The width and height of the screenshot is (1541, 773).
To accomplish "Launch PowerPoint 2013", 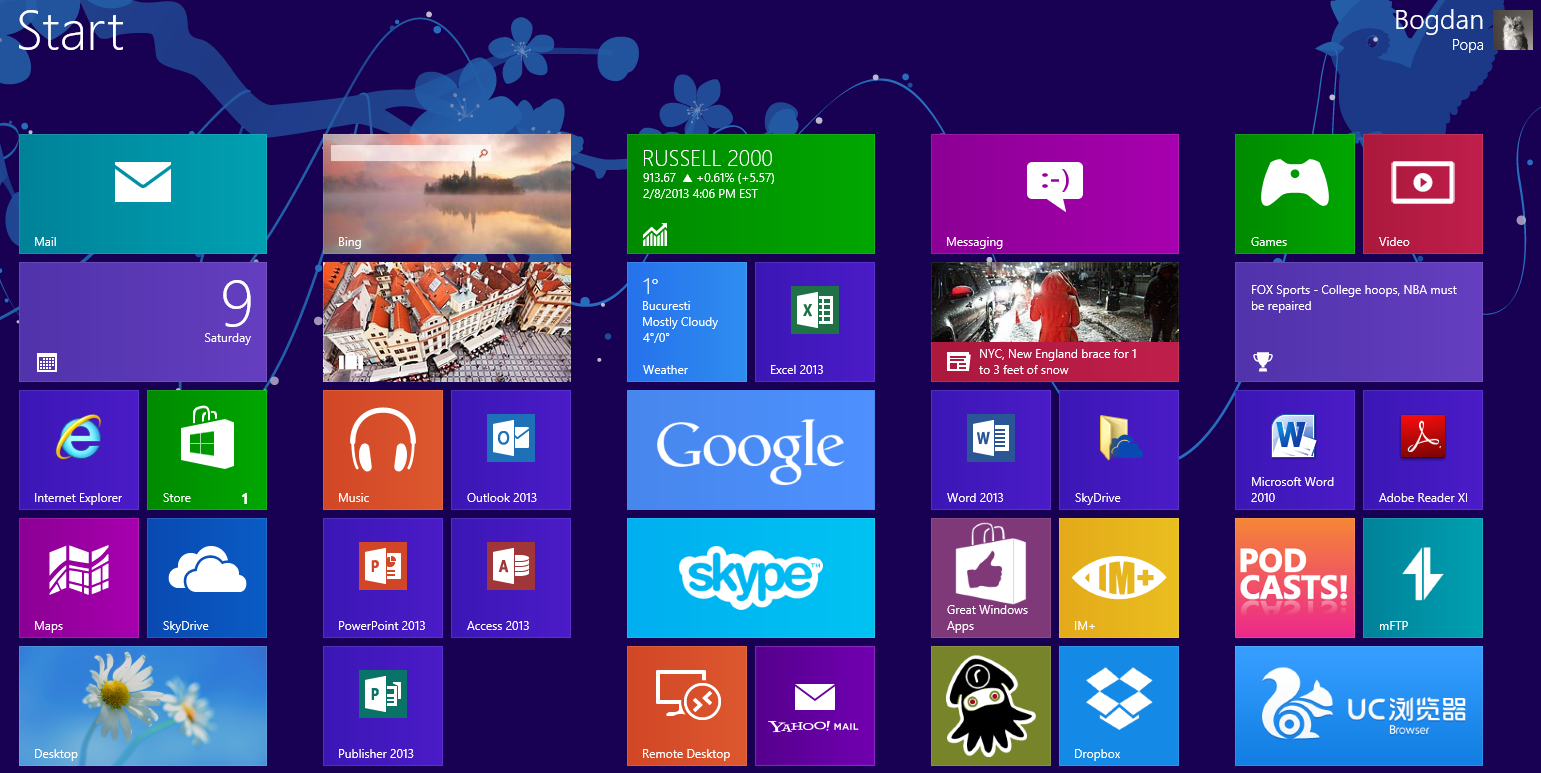I will pyautogui.click(x=383, y=577).
